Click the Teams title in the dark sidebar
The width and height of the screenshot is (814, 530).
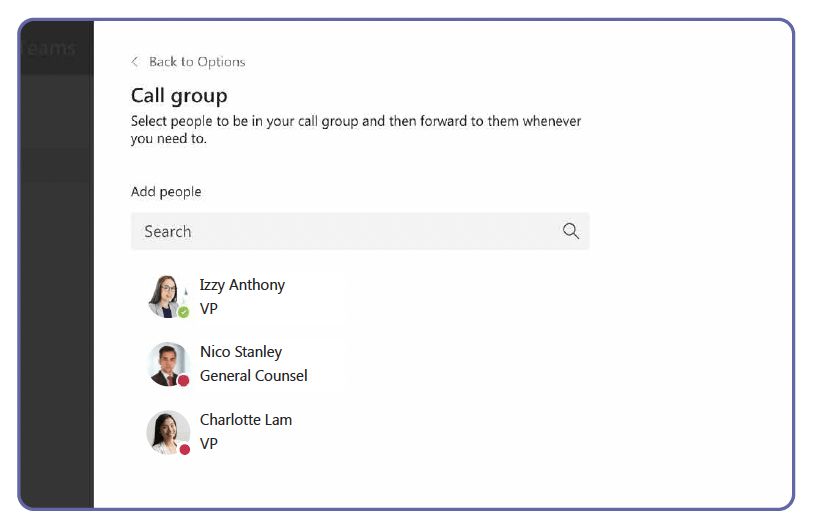(52, 48)
